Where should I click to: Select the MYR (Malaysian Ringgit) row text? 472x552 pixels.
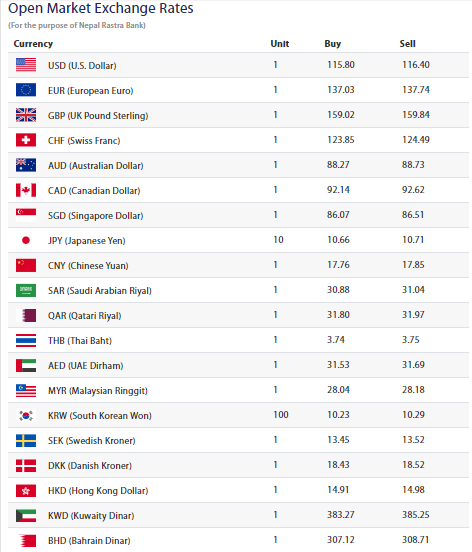97,390
